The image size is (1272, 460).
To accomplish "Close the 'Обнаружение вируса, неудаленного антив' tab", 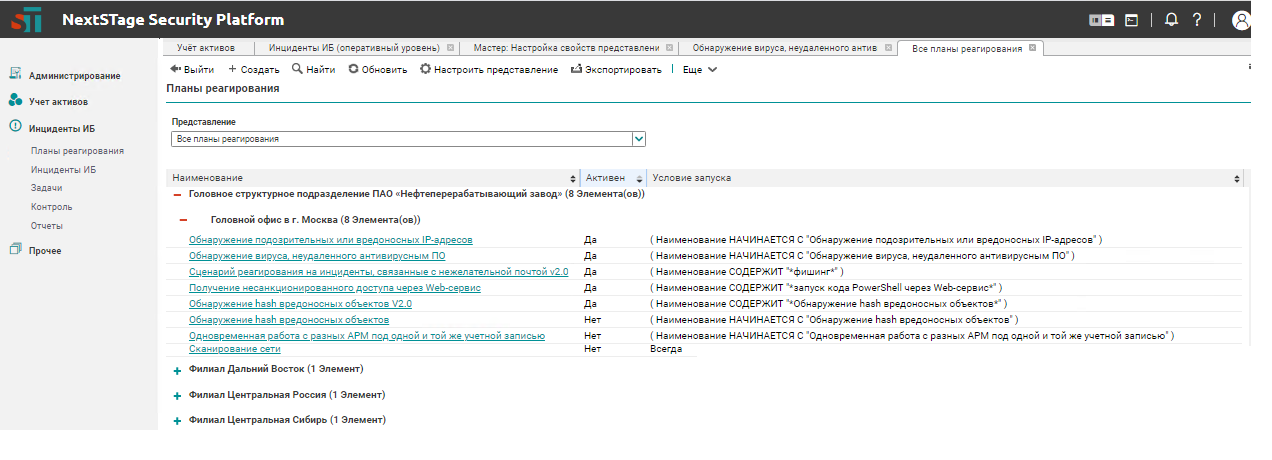I will 886,47.
